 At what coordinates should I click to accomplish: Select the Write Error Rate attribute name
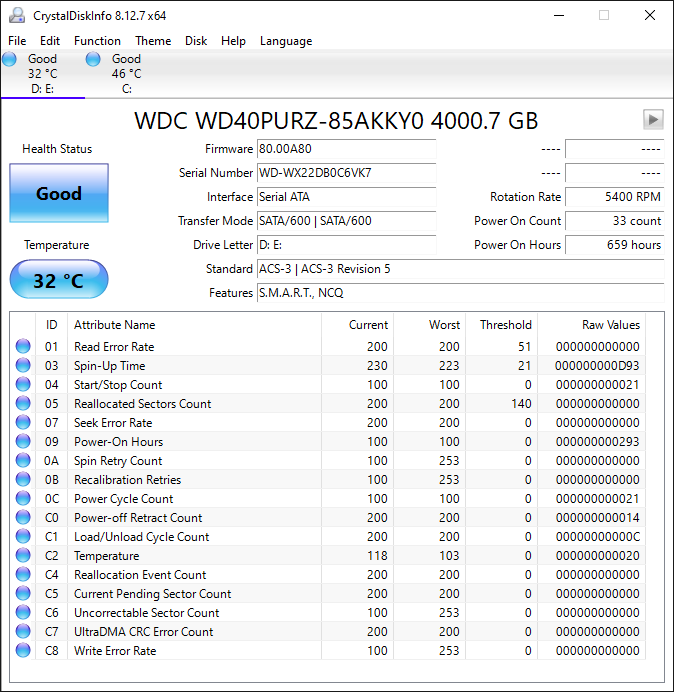[115, 650]
